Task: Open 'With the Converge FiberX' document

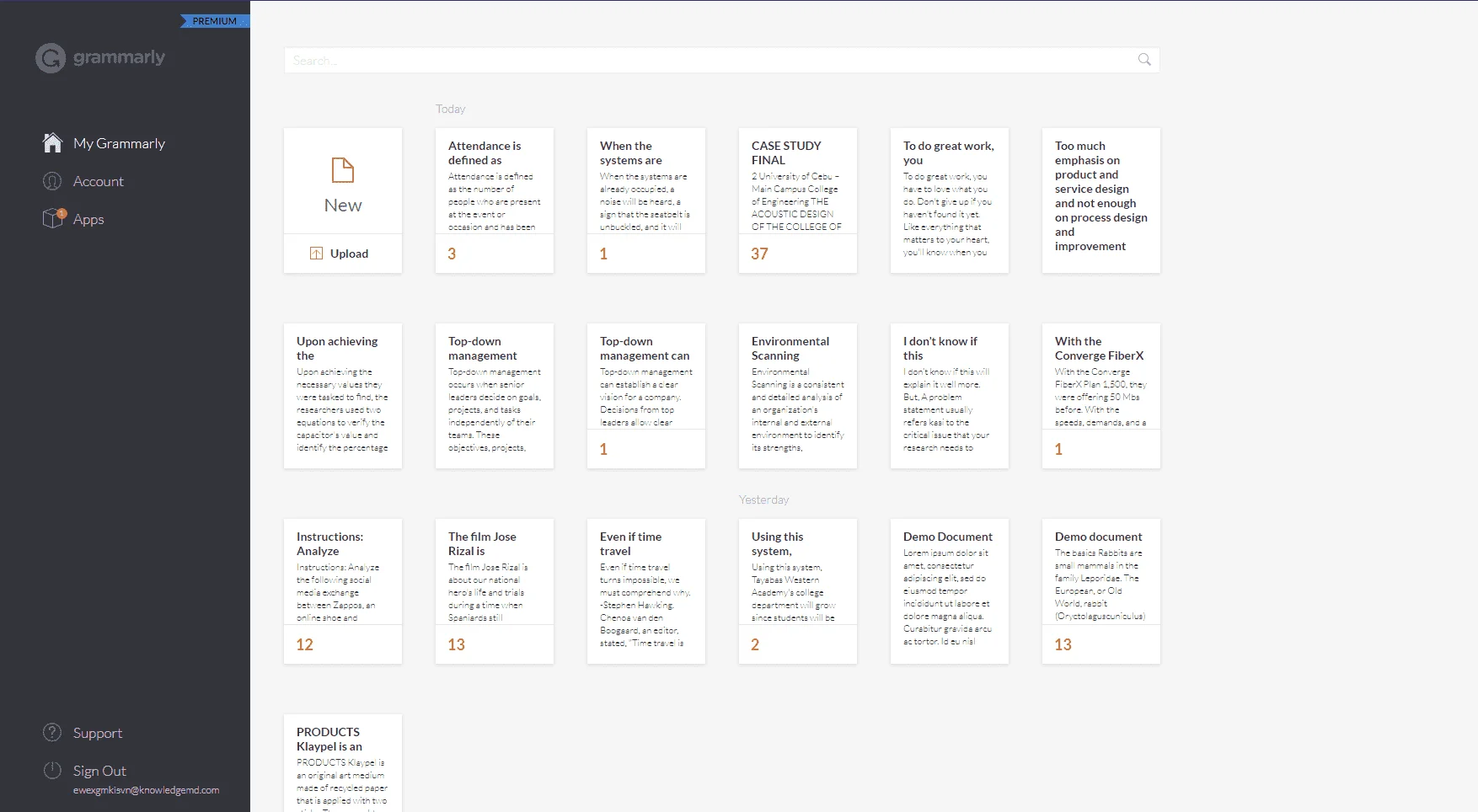Action: pos(1101,396)
